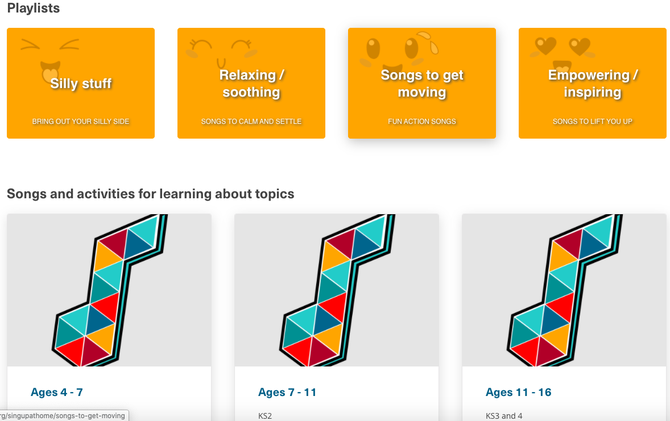Click the Ages 7 - 11 music note image

click(x=337, y=290)
